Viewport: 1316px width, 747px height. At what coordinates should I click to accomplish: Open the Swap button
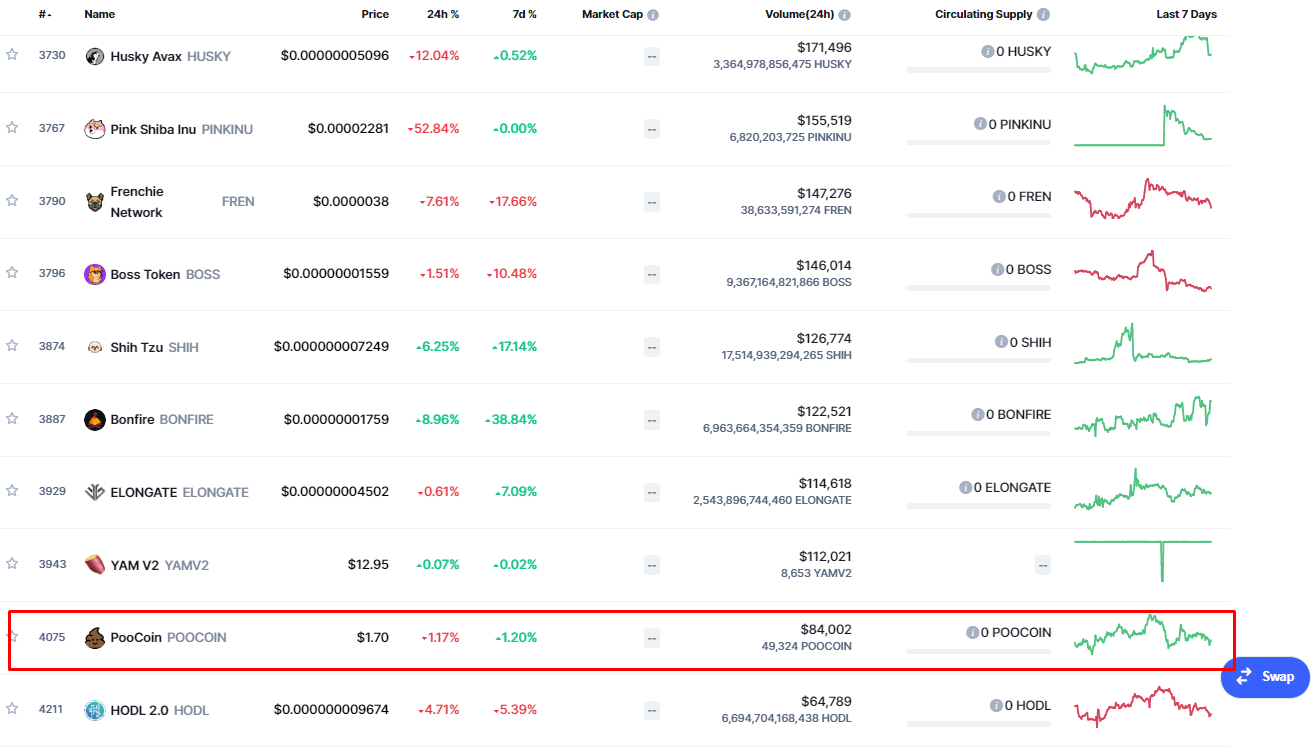(1265, 677)
